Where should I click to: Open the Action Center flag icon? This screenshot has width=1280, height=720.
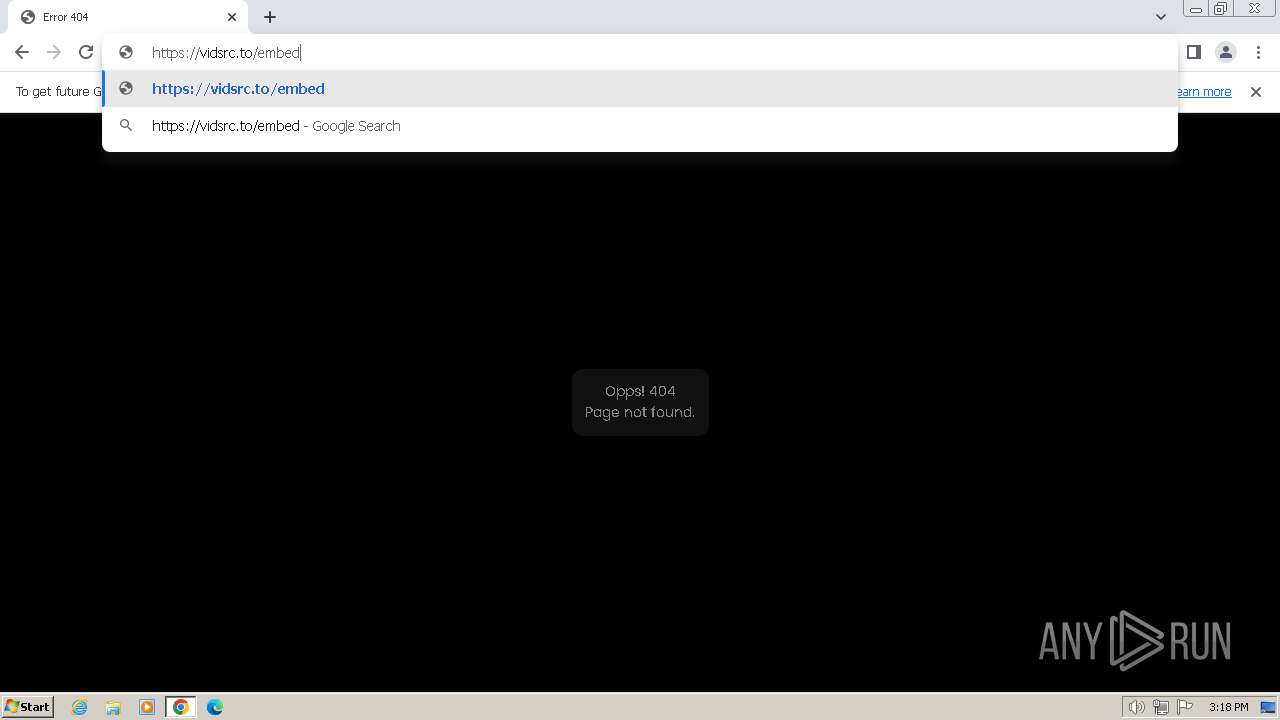point(1185,707)
